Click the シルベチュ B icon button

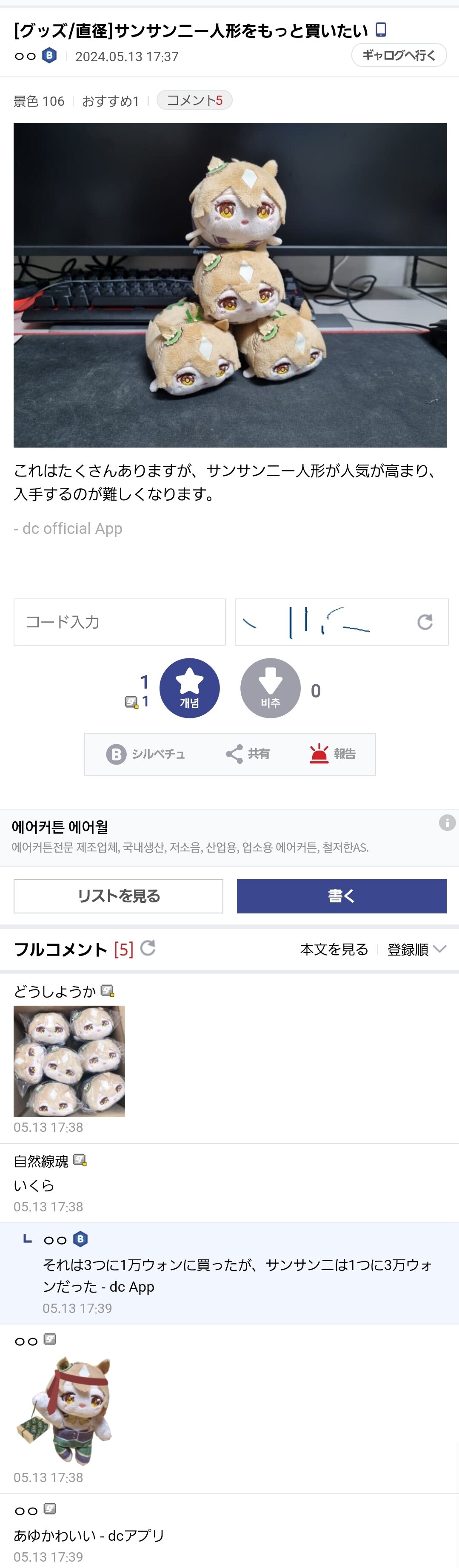(116, 754)
